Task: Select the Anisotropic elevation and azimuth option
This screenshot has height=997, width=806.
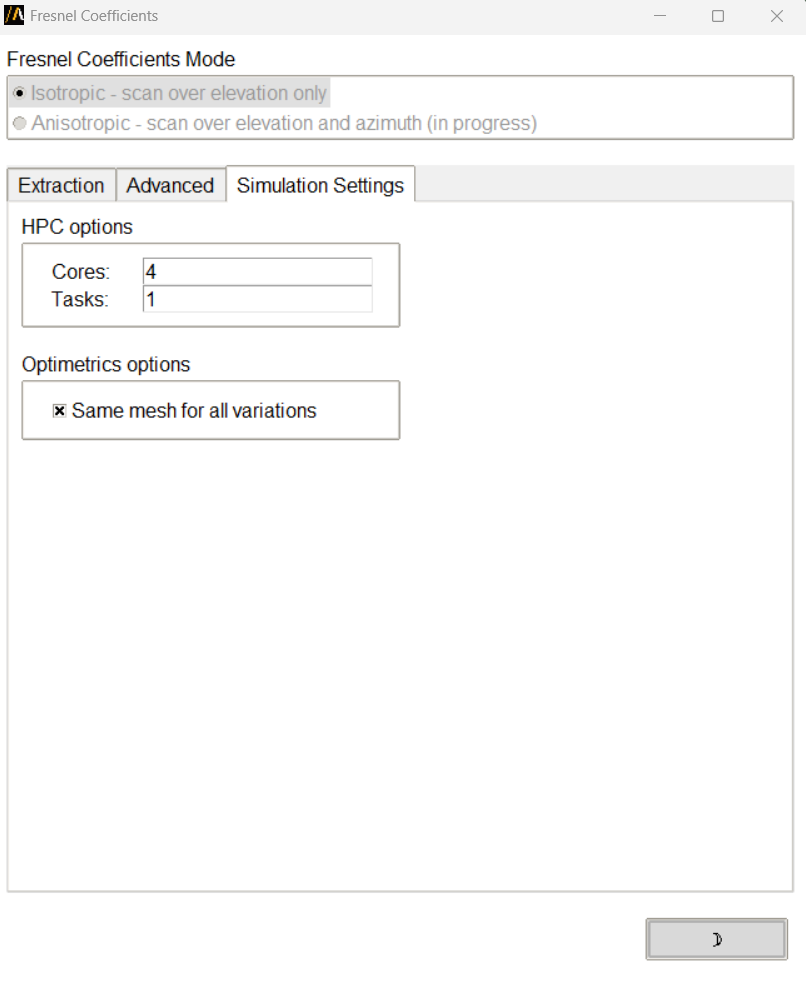Action: coord(19,124)
